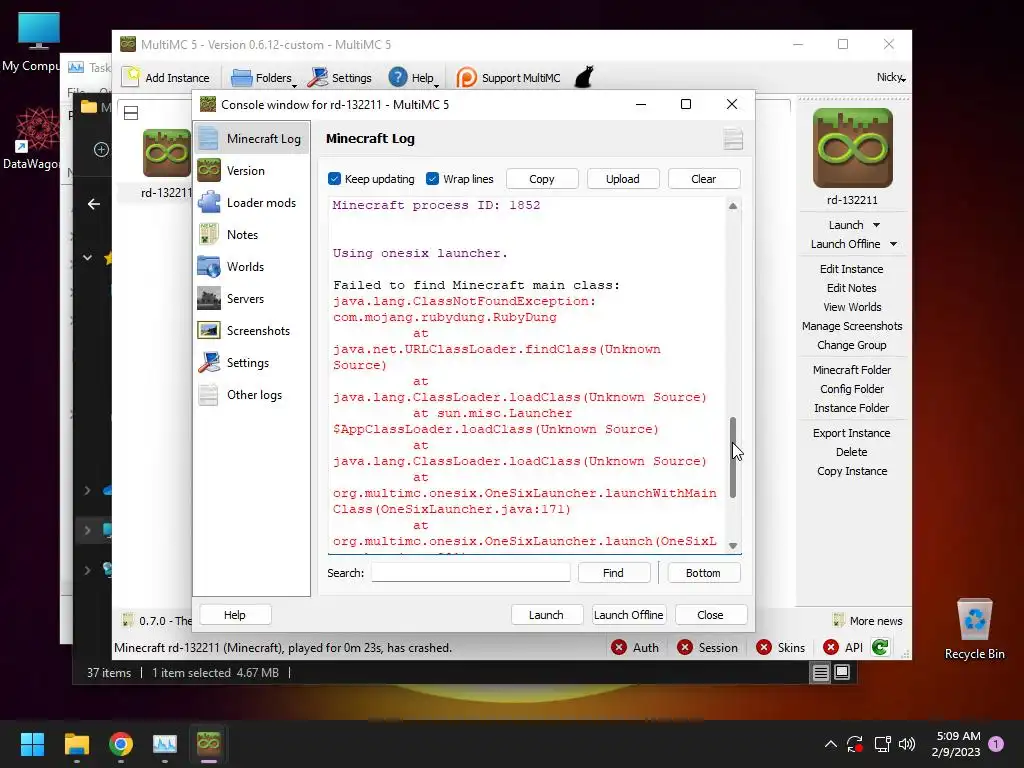The height and width of the screenshot is (768, 1024).
Task: Click the back arrow in File Explorer window
Action: 94,204
